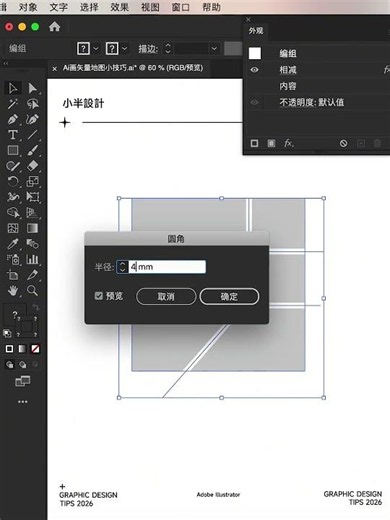This screenshot has height=520, width=390.
Task: Open the stroke color dropdown arrow
Action: coord(124,49)
